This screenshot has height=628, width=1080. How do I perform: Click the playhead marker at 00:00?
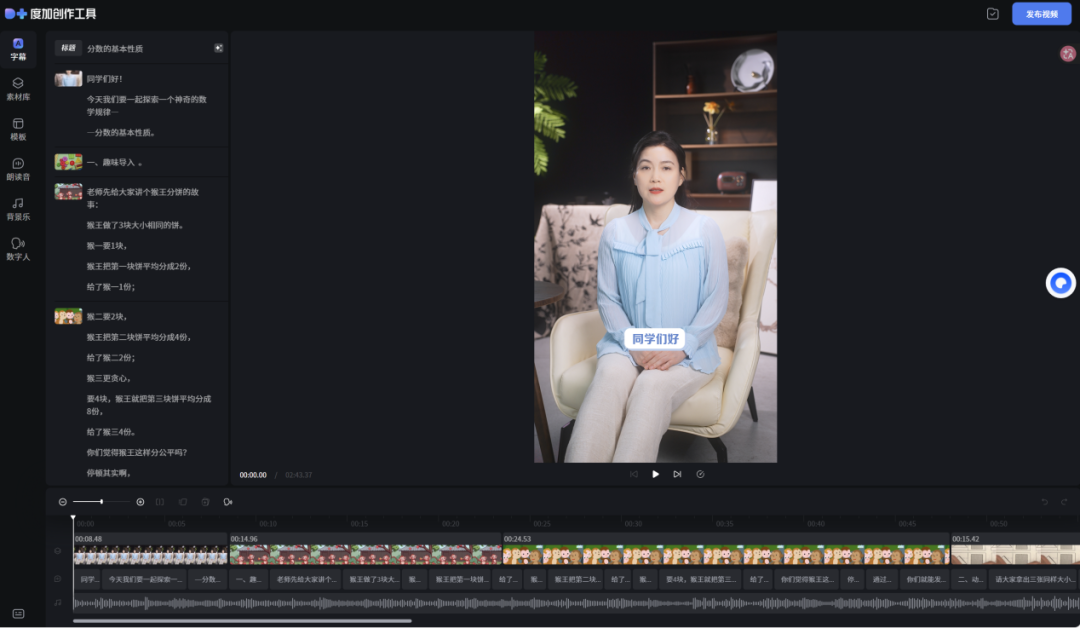click(73, 518)
